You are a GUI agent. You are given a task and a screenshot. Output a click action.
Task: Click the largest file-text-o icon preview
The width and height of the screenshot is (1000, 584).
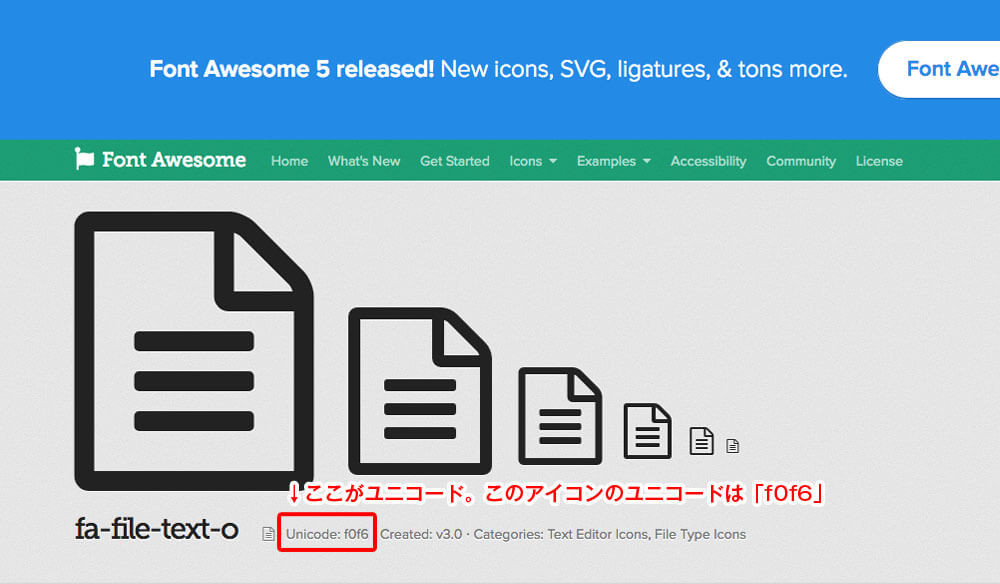coord(194,351)
